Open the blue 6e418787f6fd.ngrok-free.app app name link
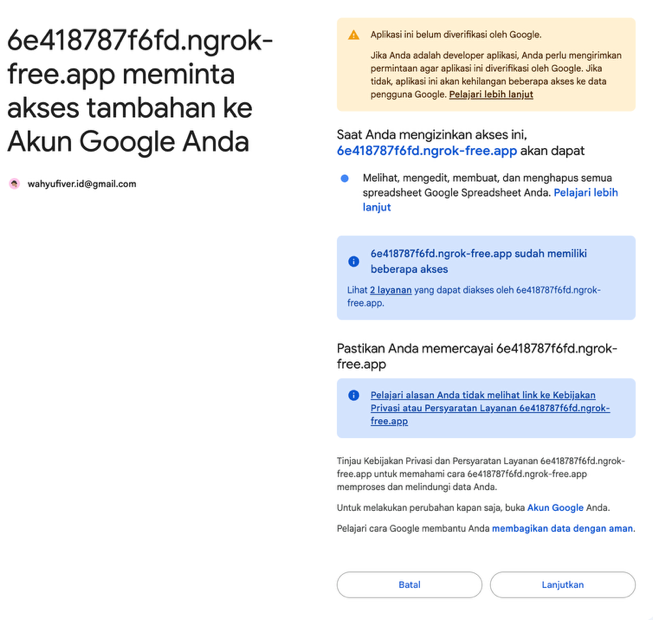 point(427,151)
